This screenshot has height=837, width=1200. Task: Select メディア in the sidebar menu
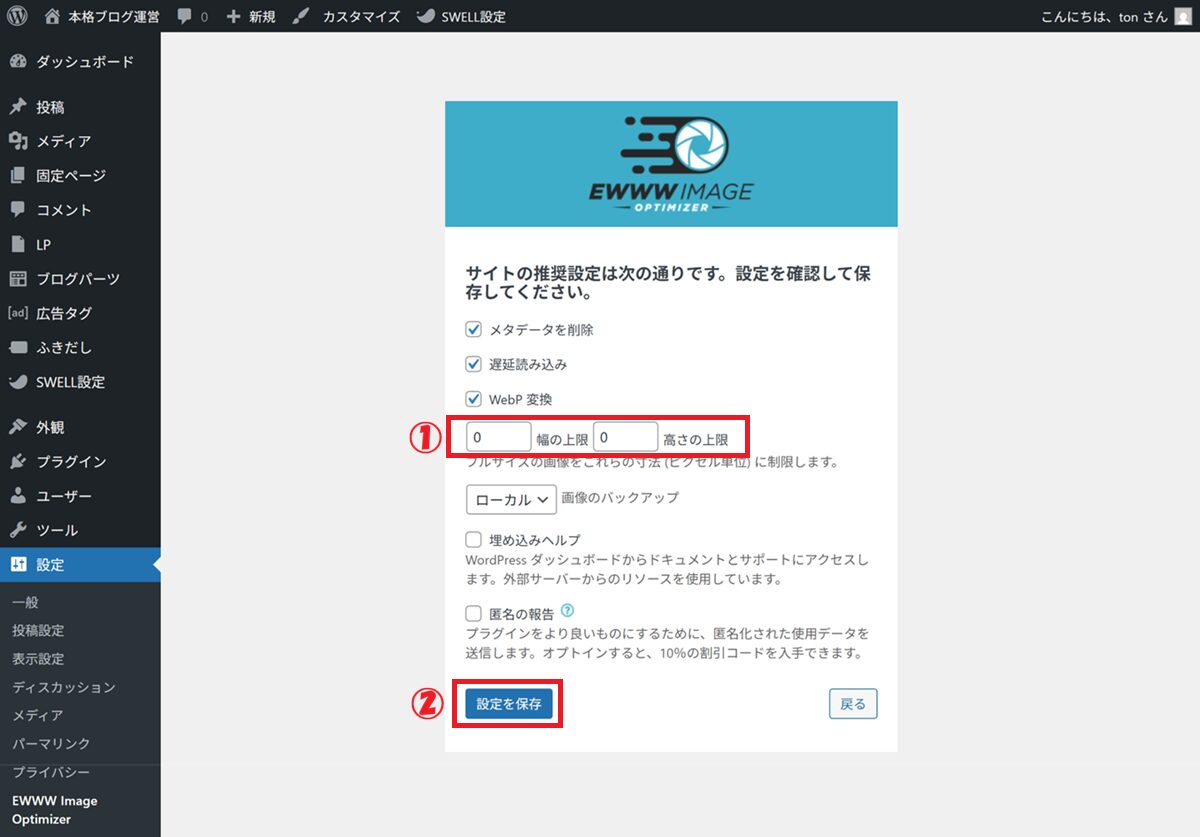click(x=63, y=141)
